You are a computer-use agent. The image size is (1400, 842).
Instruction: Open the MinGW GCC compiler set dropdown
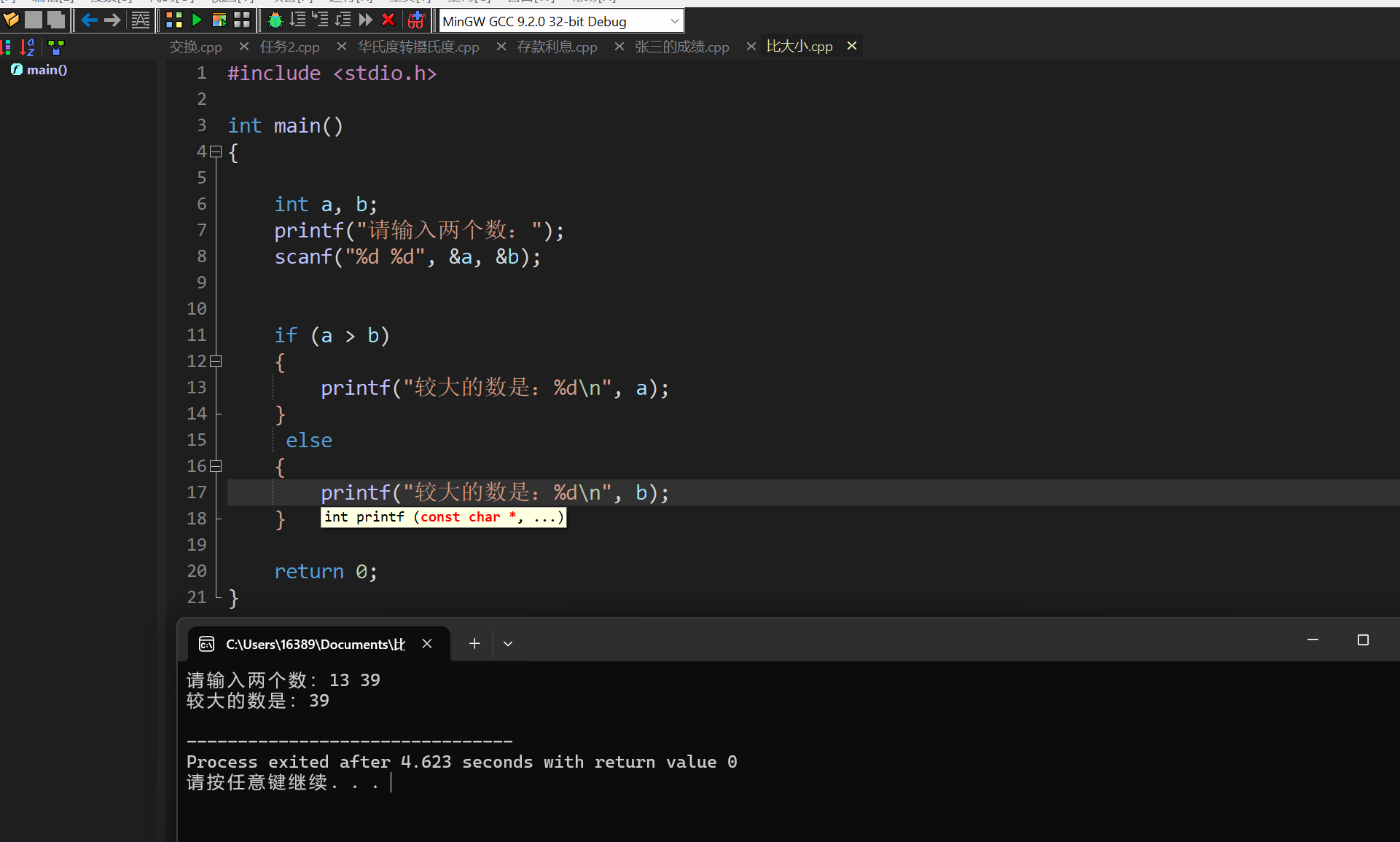tap(675, 21)
